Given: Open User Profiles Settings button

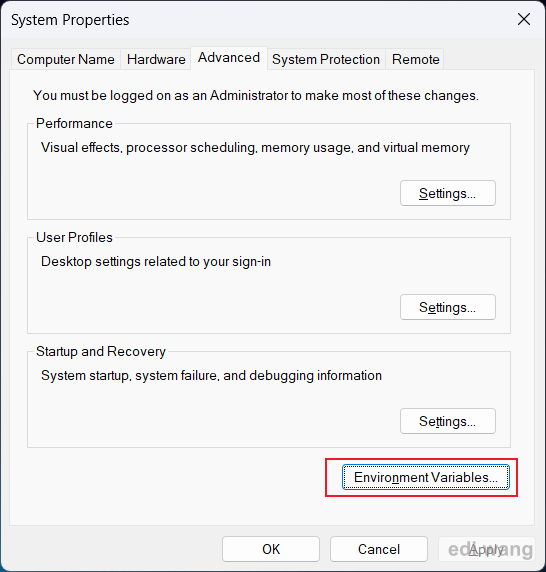Looking at the screenshot, I should pyautogui.click(x=448, y=307).
